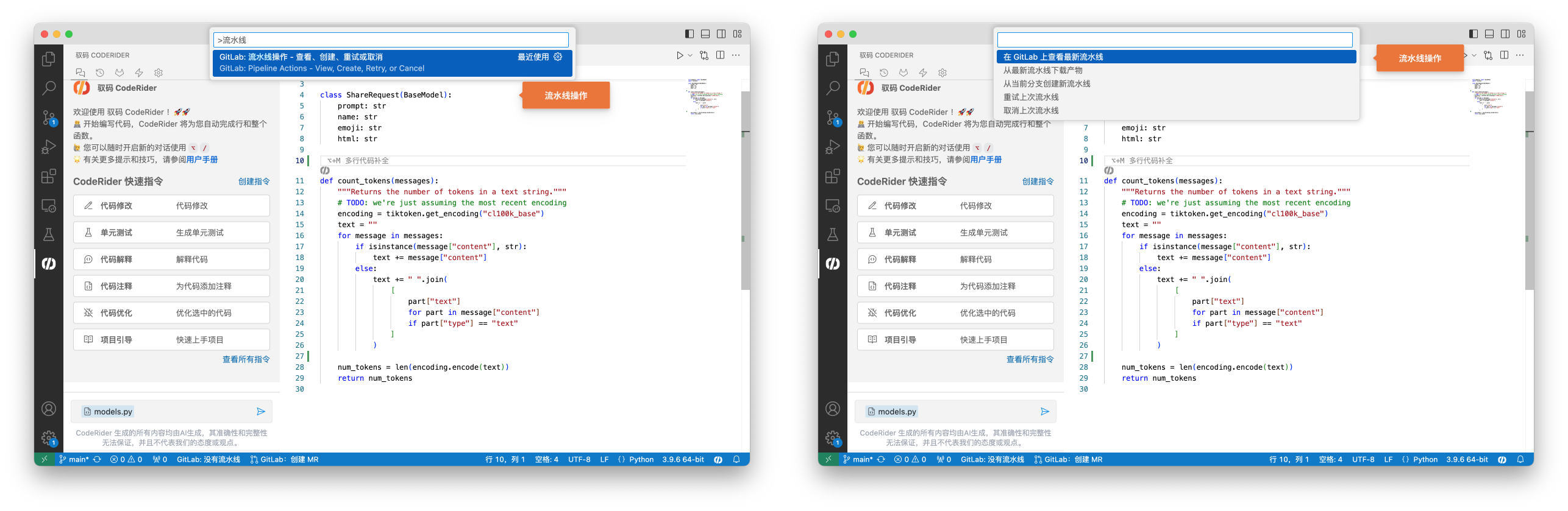Choose '重试上次流水线' in right palette
The height and width of the screenshot is (511, 1568).
pyautogui.click(x=1176, y=97)
